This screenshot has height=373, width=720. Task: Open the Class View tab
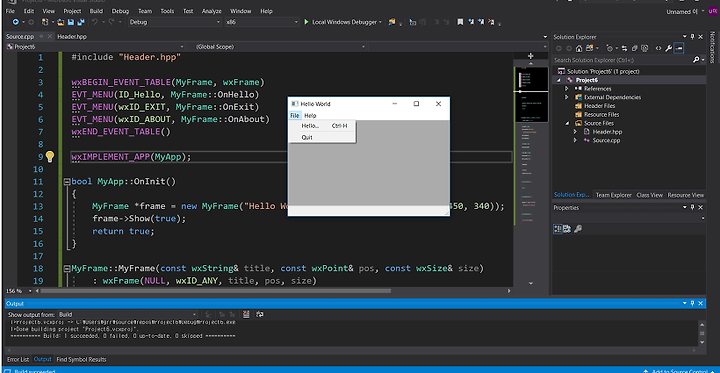(x=649, y=195)
